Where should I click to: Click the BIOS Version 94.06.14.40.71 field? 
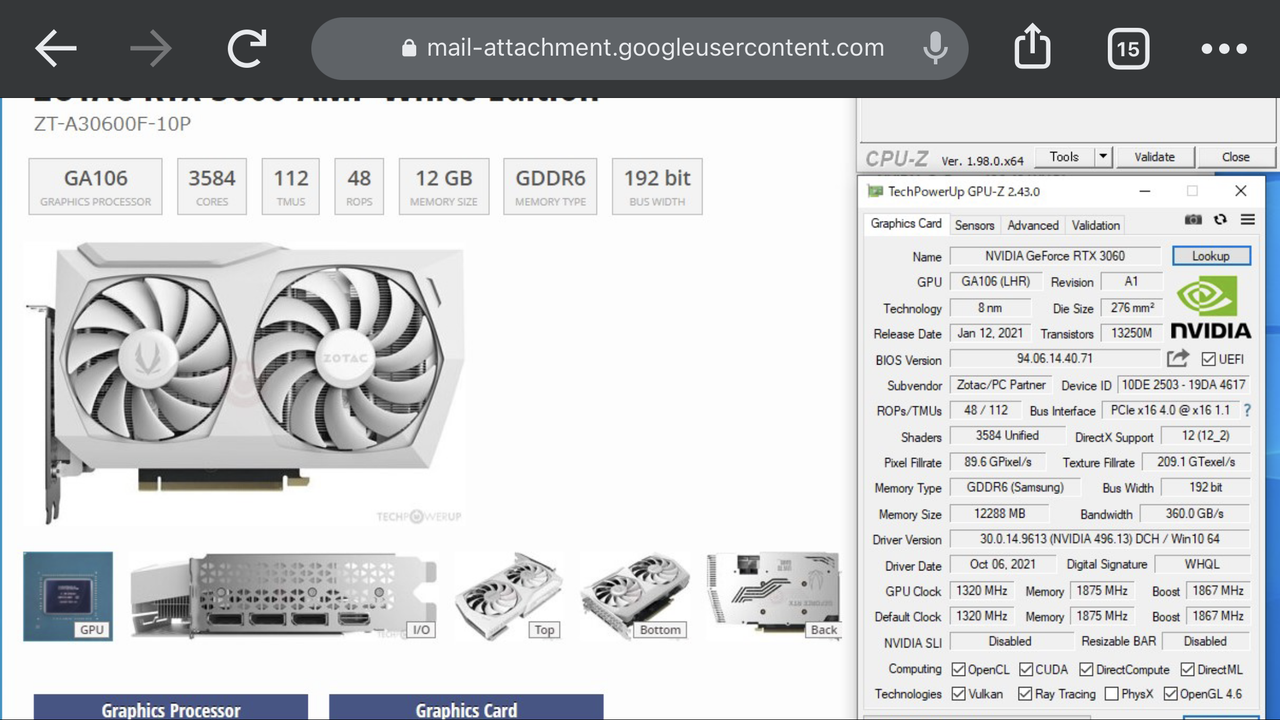click(1055, 358)
